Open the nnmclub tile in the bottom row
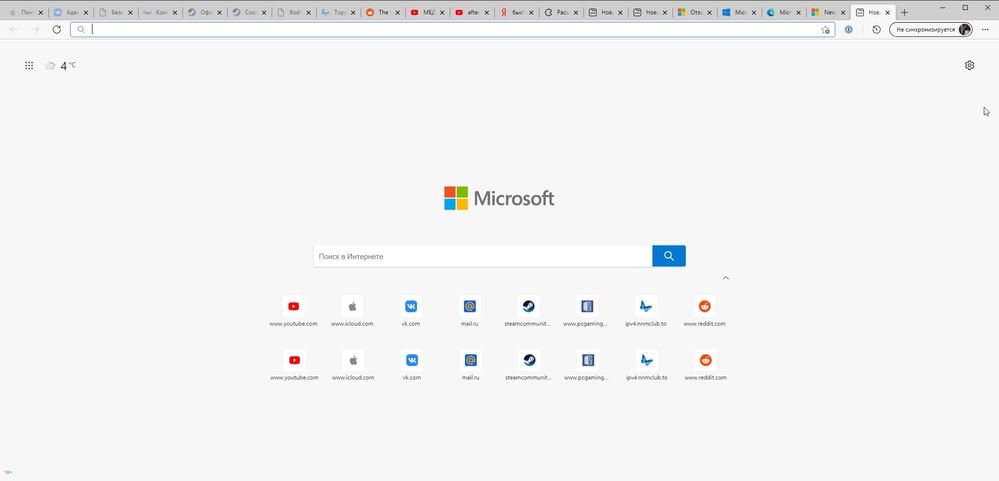Viewport: 999px width, 481px height. [x=647, y=365]
